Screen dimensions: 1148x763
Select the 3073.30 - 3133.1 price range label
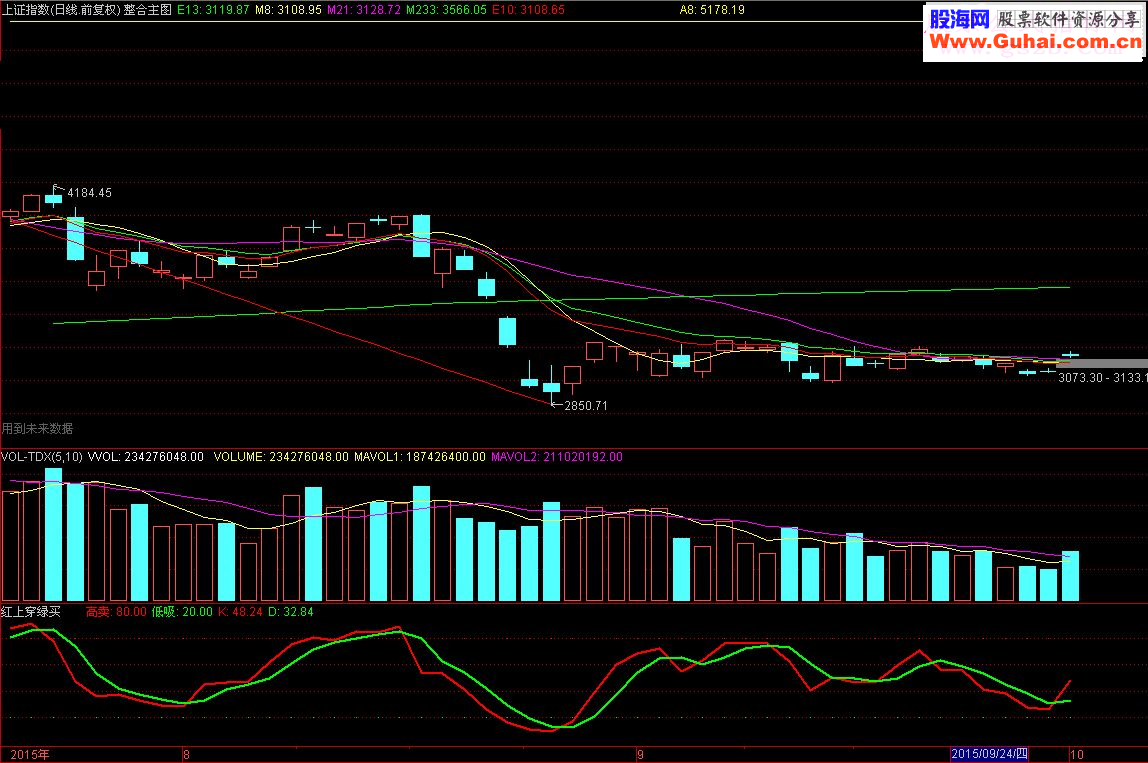click(x=1102, y=378)
